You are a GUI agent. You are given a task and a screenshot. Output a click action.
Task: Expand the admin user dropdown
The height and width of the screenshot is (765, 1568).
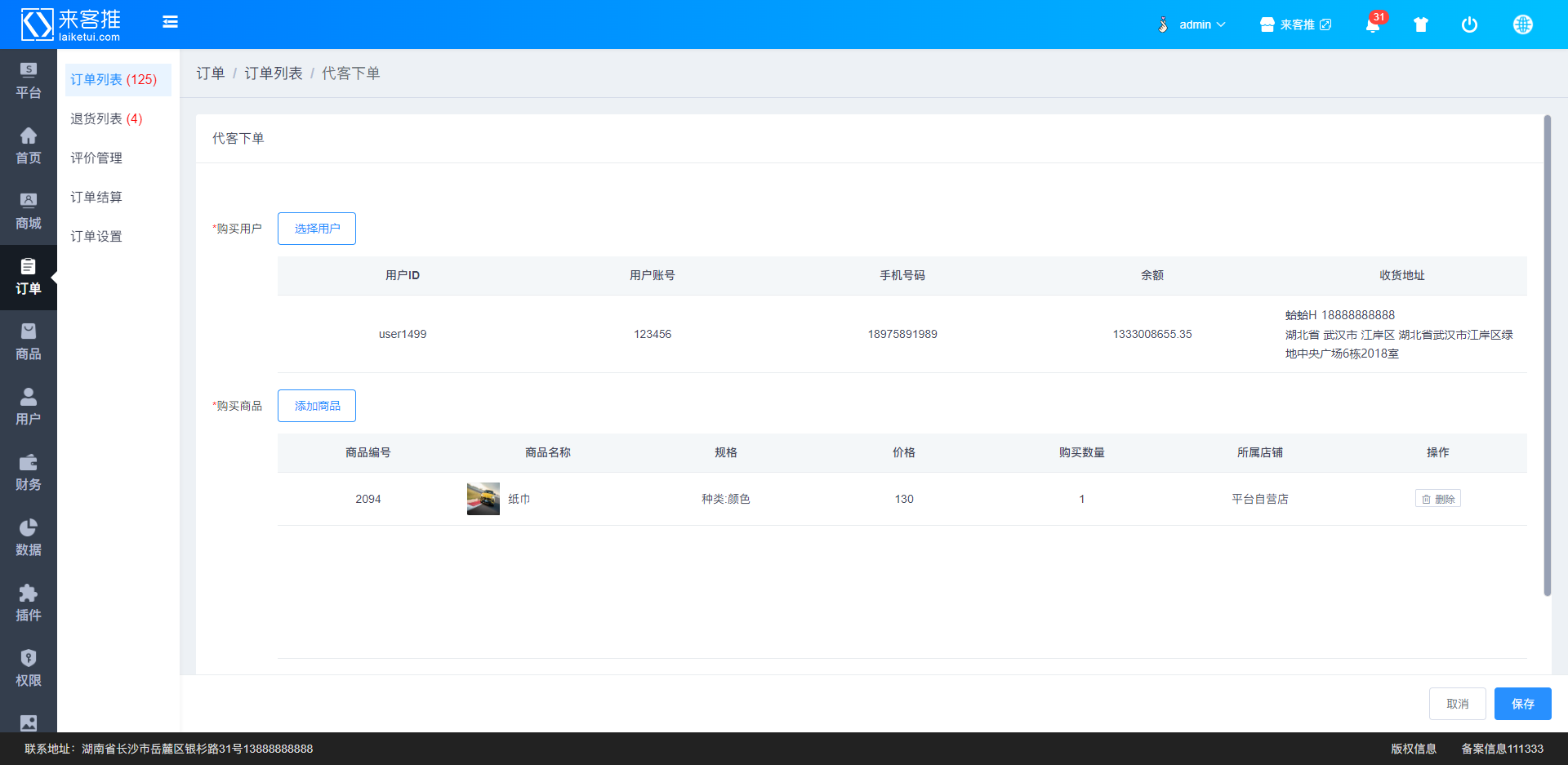tap(1202, 24)
